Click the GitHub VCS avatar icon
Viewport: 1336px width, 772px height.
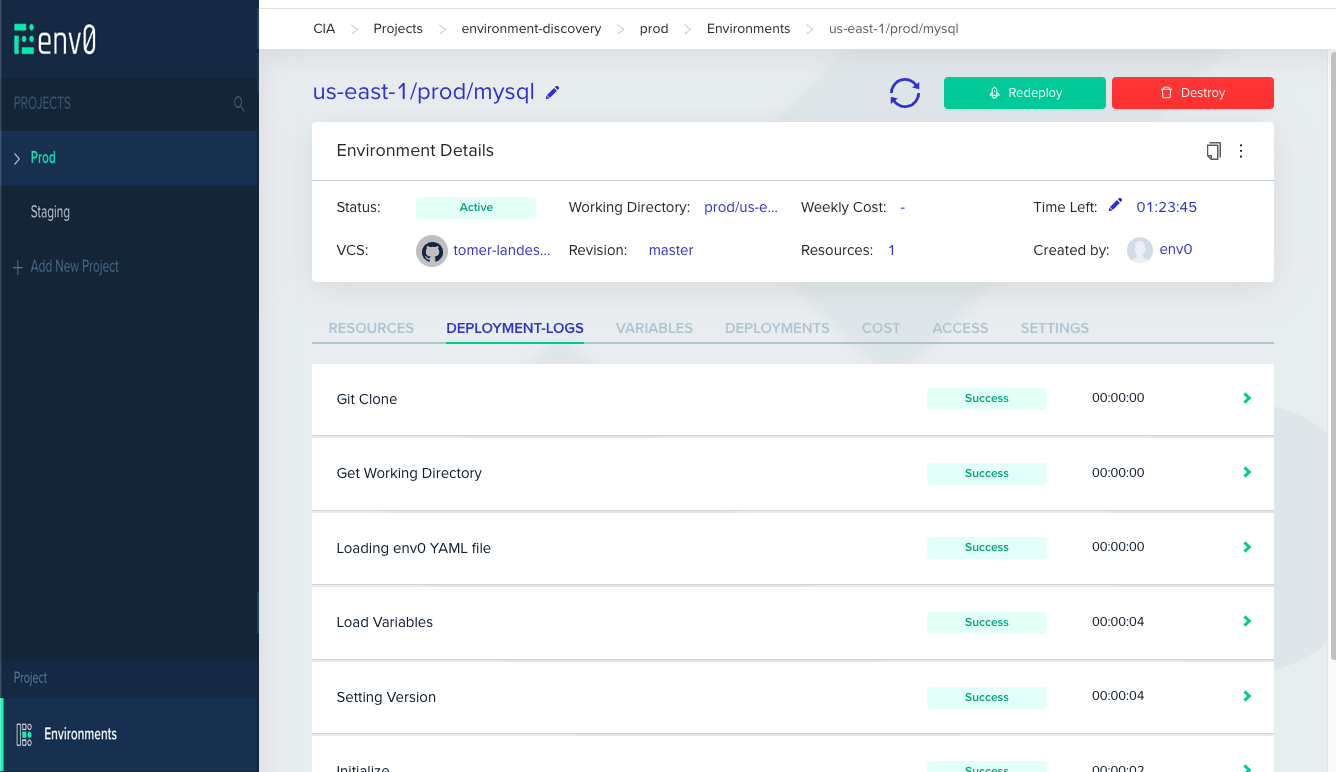(432, 251)
